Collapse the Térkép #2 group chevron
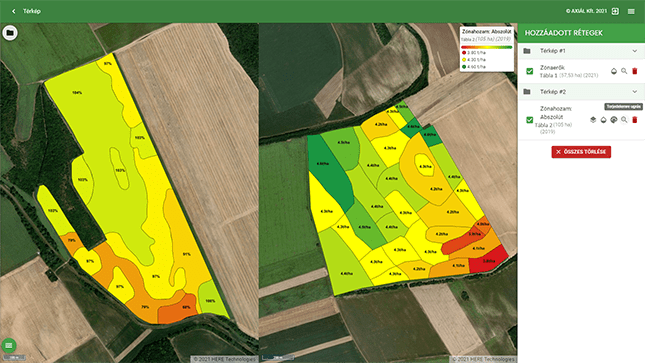 tap(635, 92)
